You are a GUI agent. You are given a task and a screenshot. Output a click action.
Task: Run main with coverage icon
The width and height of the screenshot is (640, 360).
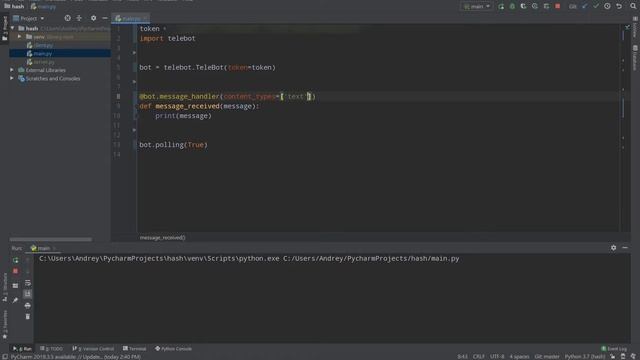(x=523, y=7)
